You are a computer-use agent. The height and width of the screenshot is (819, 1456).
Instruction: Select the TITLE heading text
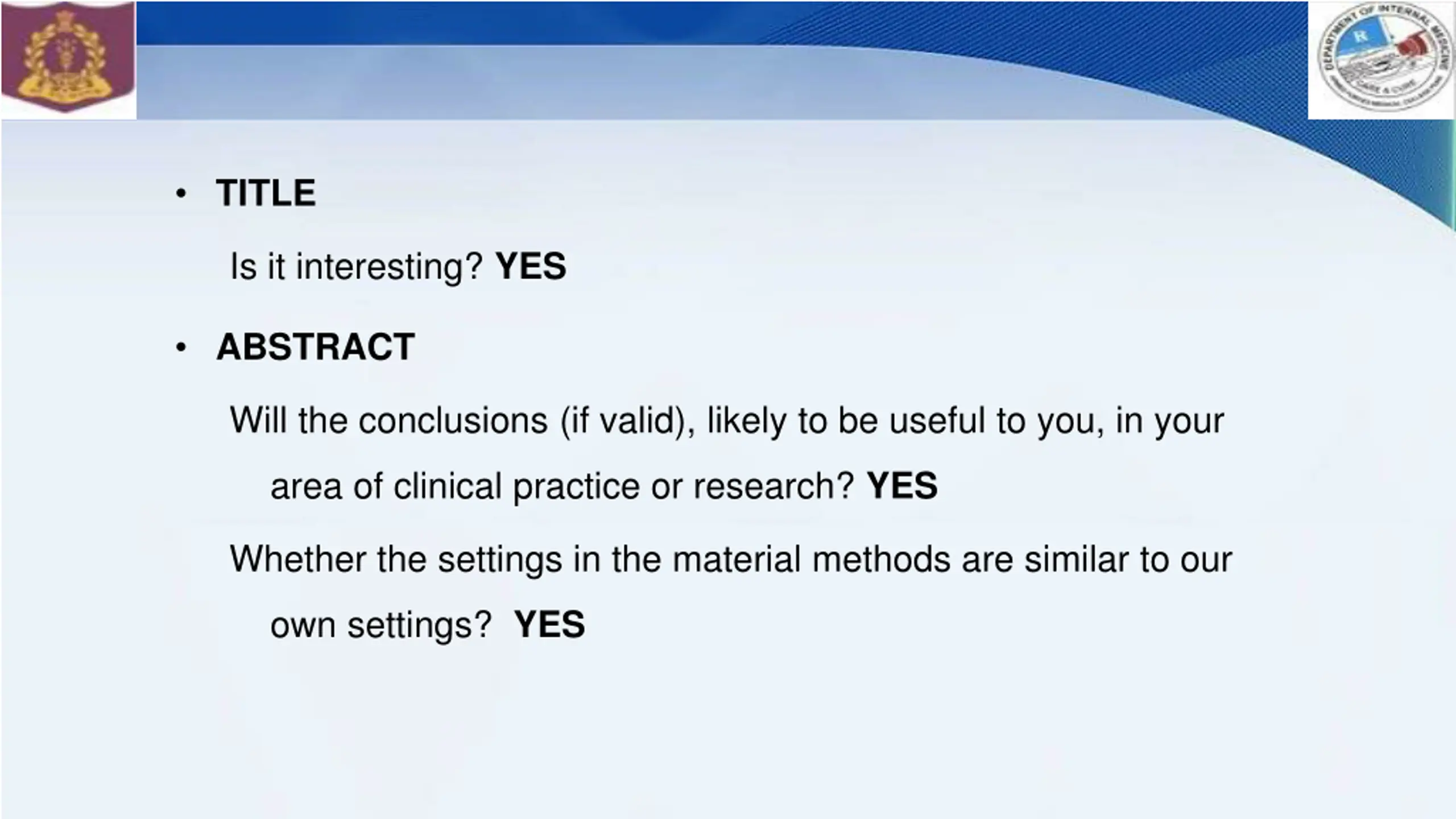(266, 193)
